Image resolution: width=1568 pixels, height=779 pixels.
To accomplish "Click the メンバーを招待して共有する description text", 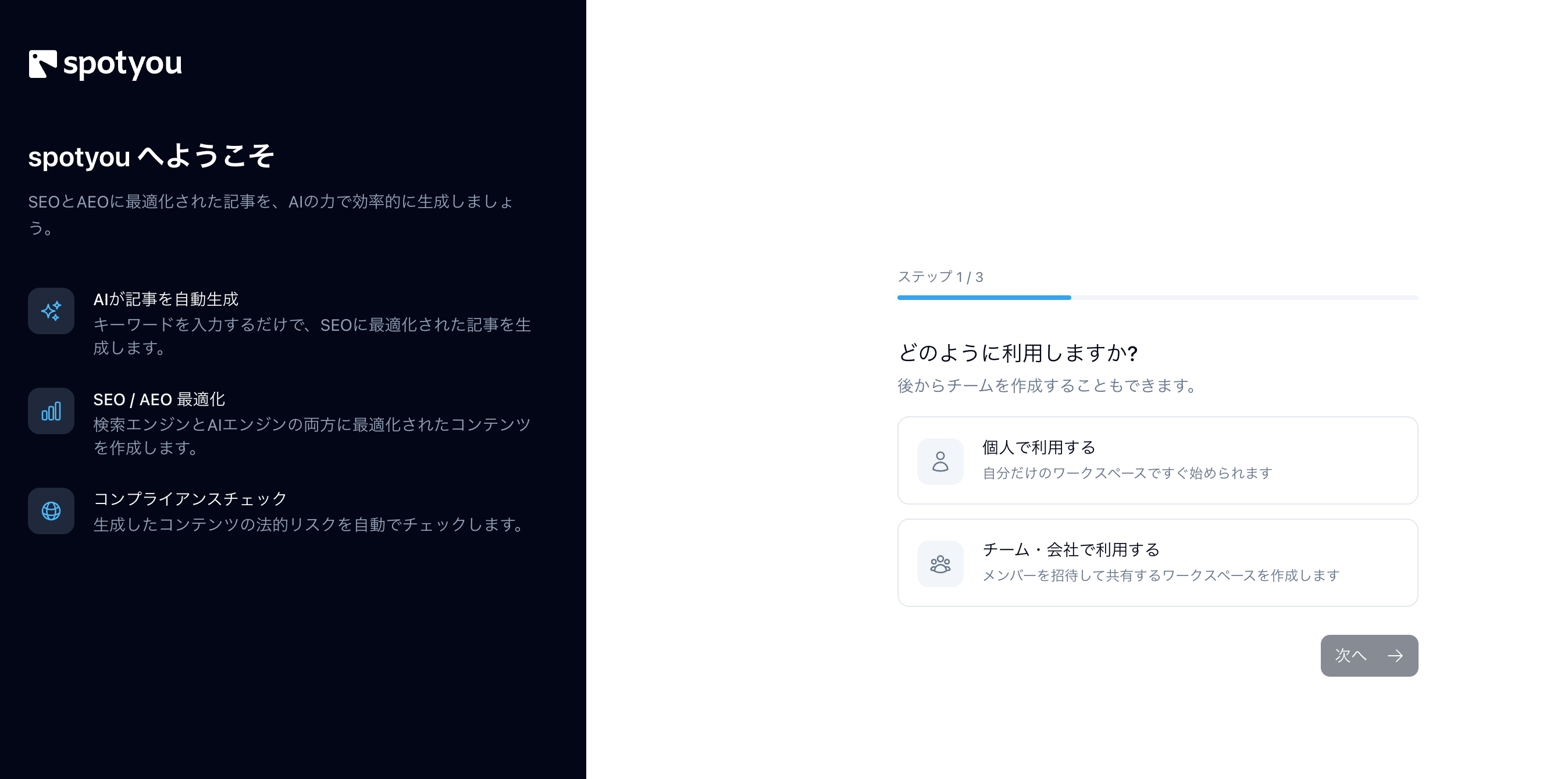I will [x=1161, y=576].
